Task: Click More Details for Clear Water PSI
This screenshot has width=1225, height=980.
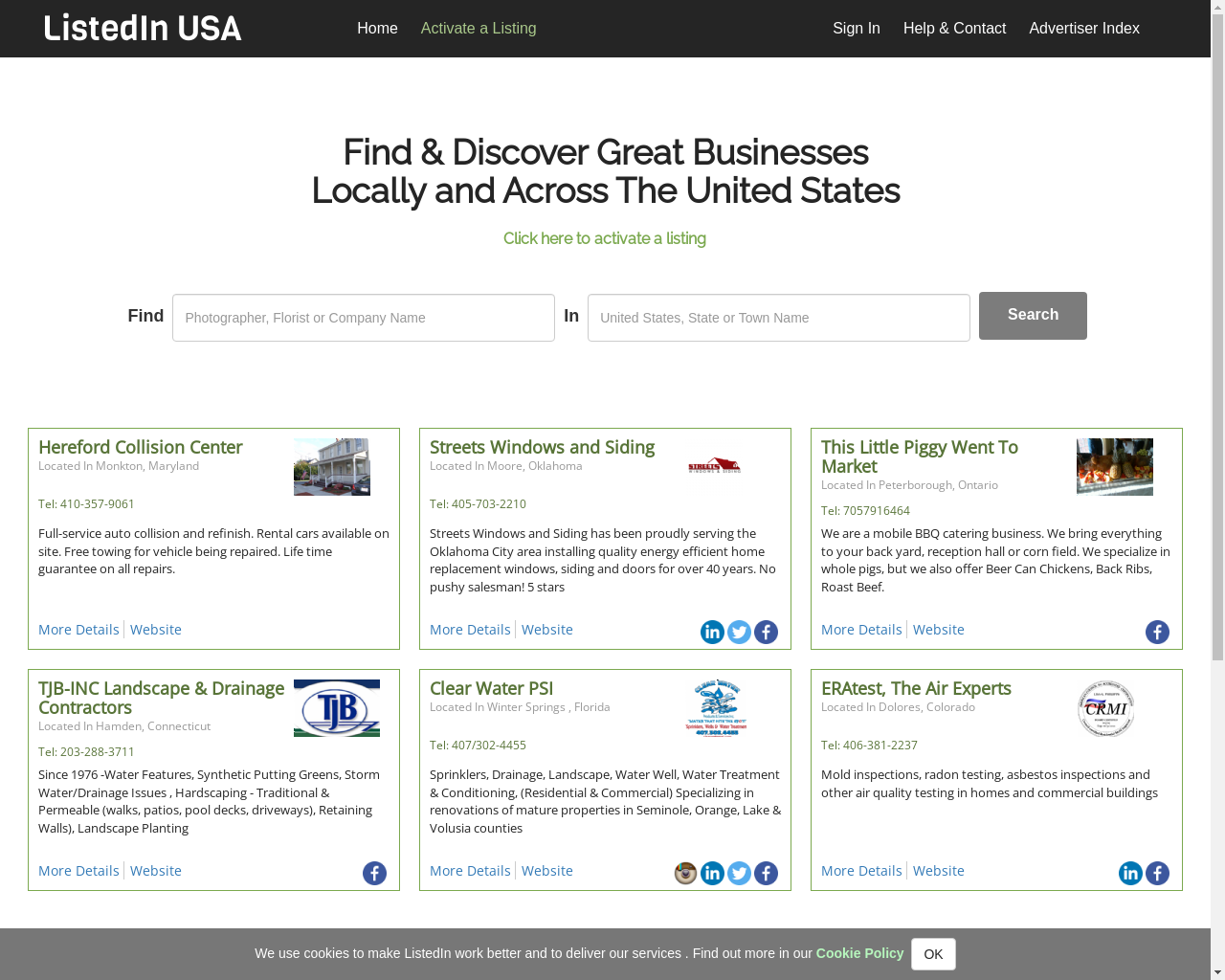Action: click(470, 871)
